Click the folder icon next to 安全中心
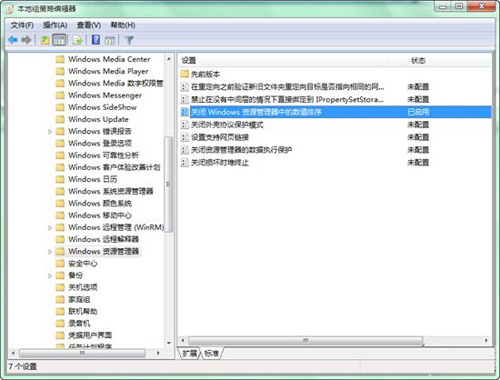The height and width of the screenshot is (380, 500). (60, 263)
